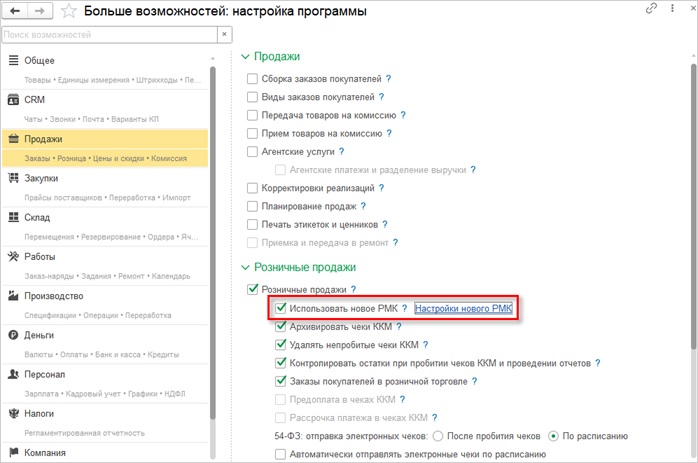Image resolution: width=698 pixels, height=463 pixels.
Task: Uncheck Удалять непробитые чеки ККМ checkbox
Action: click(x=280, y=345)
